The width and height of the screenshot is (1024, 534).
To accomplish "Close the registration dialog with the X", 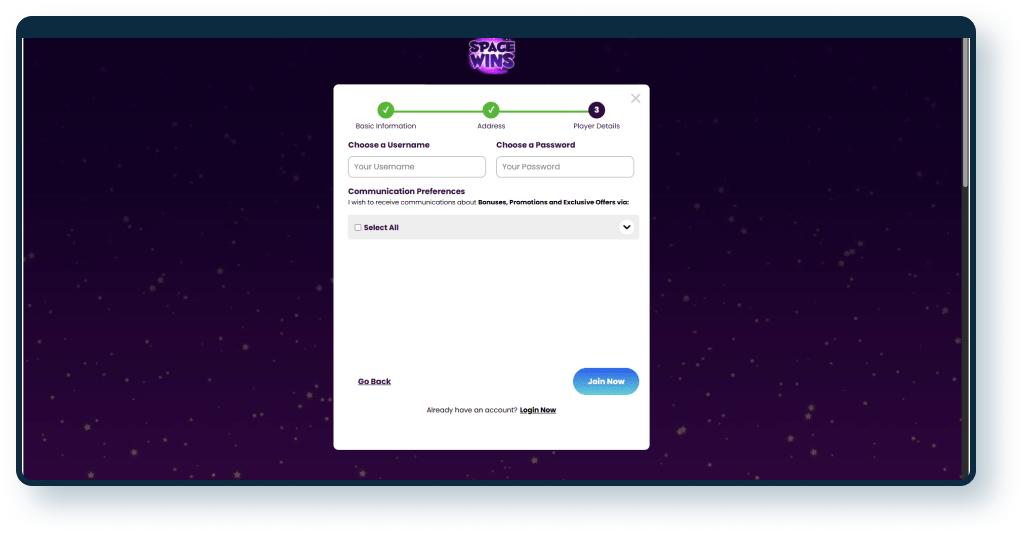I will 635,98.
